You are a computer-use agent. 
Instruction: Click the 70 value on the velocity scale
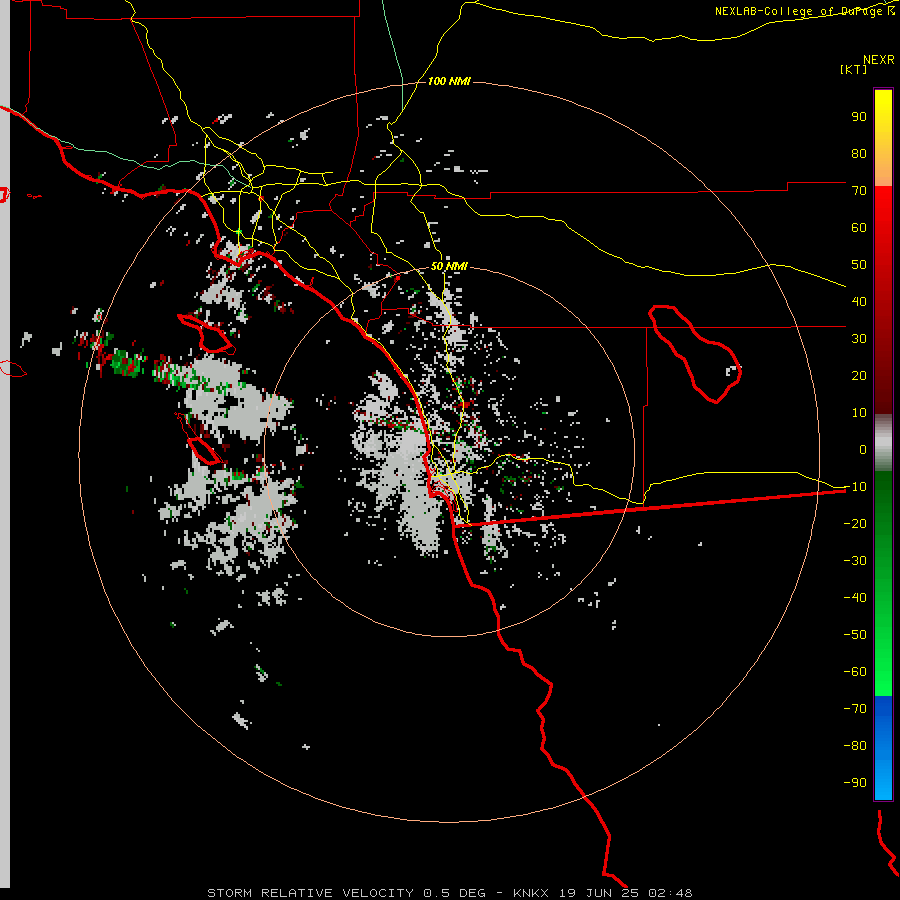pyautogui.click(x=859, y=191)
